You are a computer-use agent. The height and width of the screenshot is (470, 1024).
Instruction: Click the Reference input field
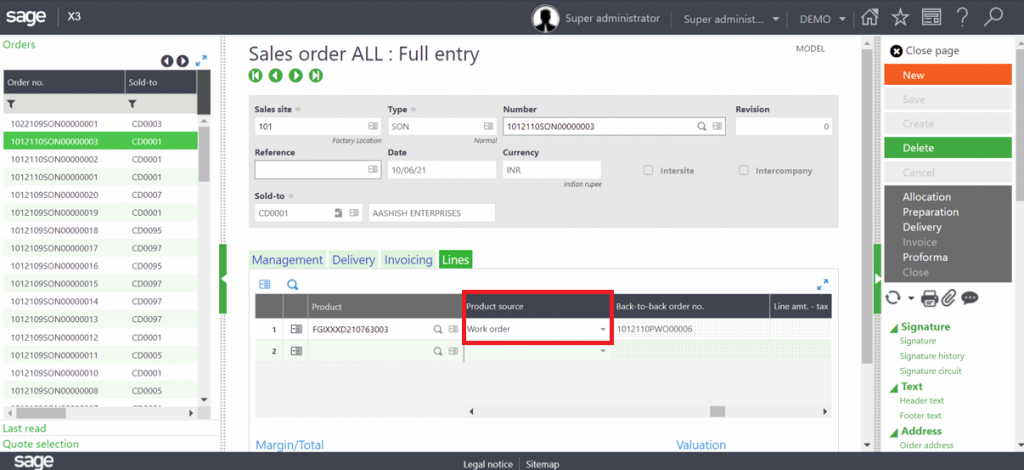tap(318, 170)
